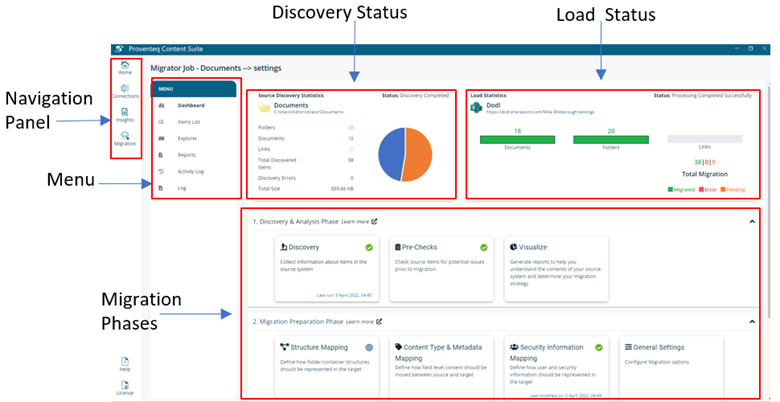Image resolution: width=780 pixels, height=402 pixels.
Task: Click the Content Type tag icon
Action: point(398,347)
